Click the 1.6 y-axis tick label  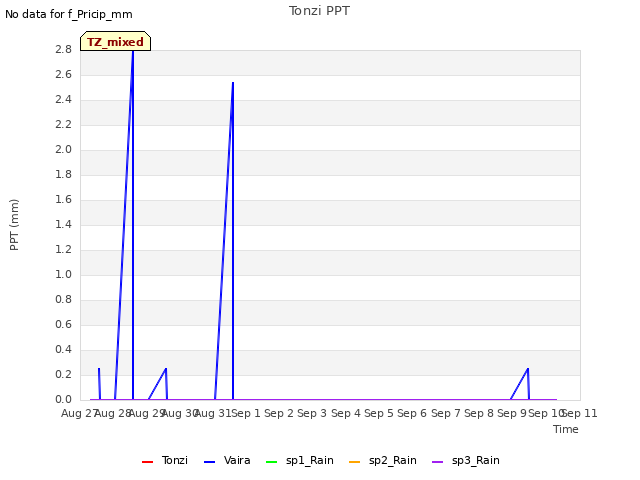point(63,199)
